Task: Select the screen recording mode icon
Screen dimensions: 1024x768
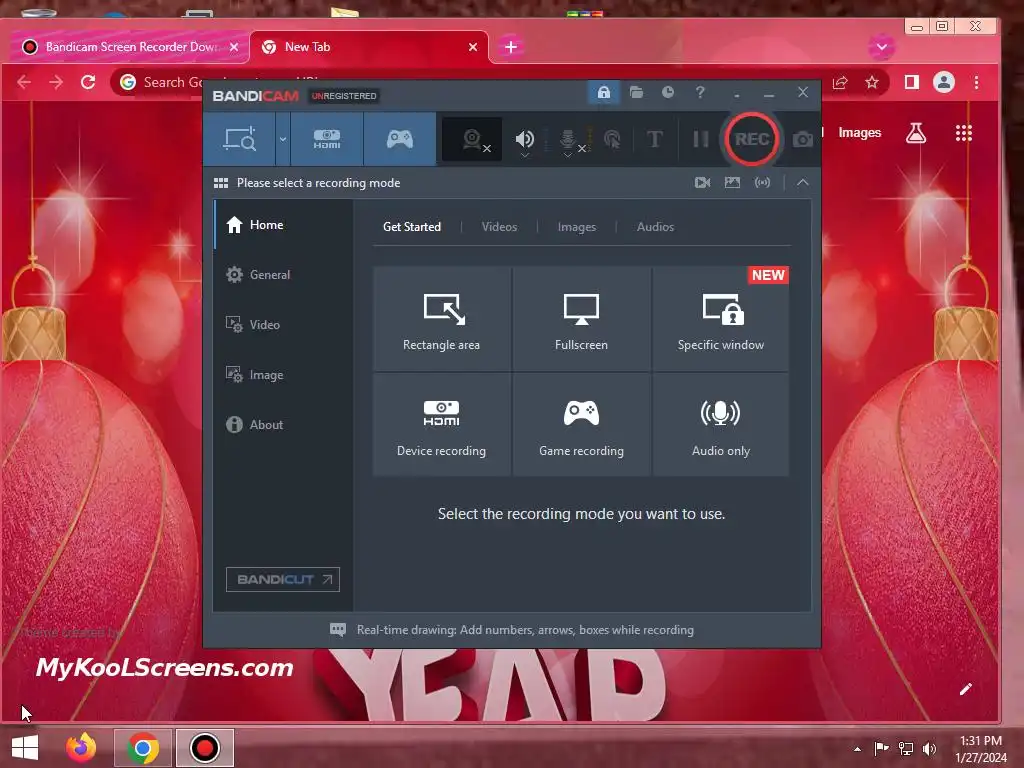Action: (239, 139)
